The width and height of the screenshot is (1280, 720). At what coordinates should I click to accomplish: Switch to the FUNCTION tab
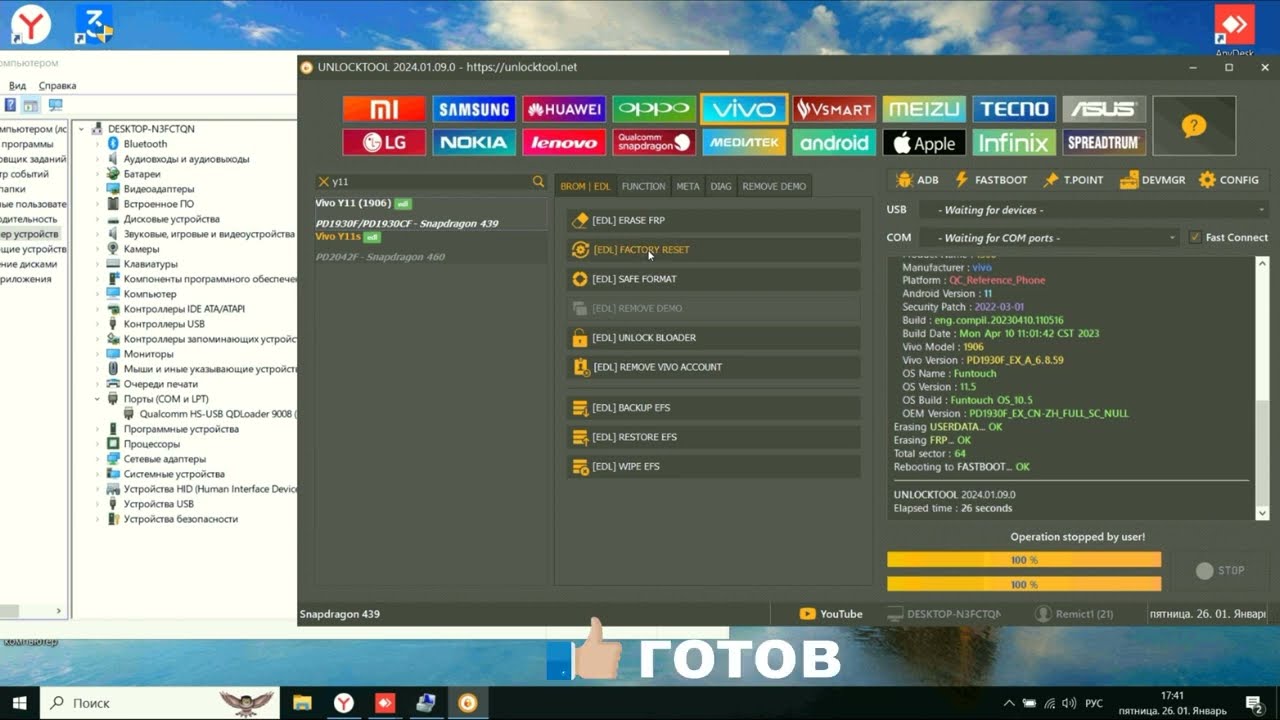643,186
